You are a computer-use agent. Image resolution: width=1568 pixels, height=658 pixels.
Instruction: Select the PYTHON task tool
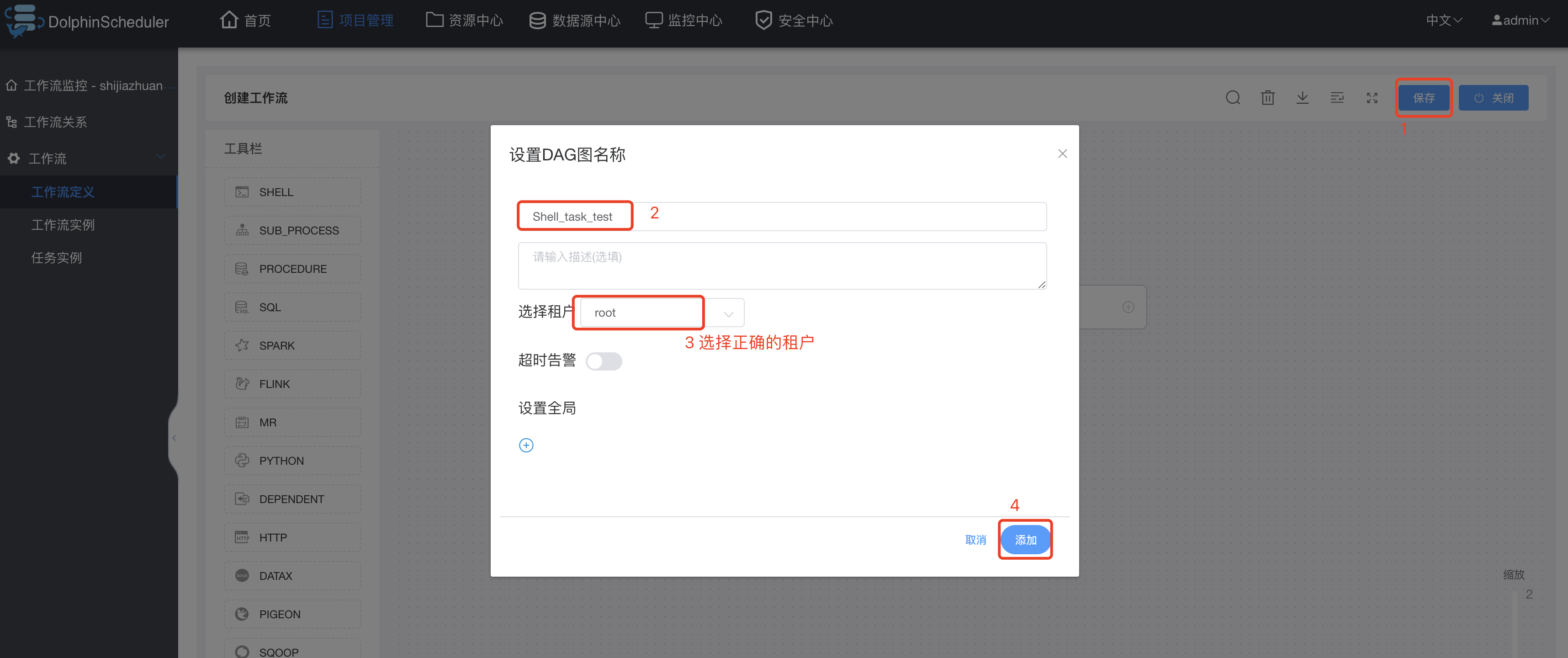[x=292, y=461]
